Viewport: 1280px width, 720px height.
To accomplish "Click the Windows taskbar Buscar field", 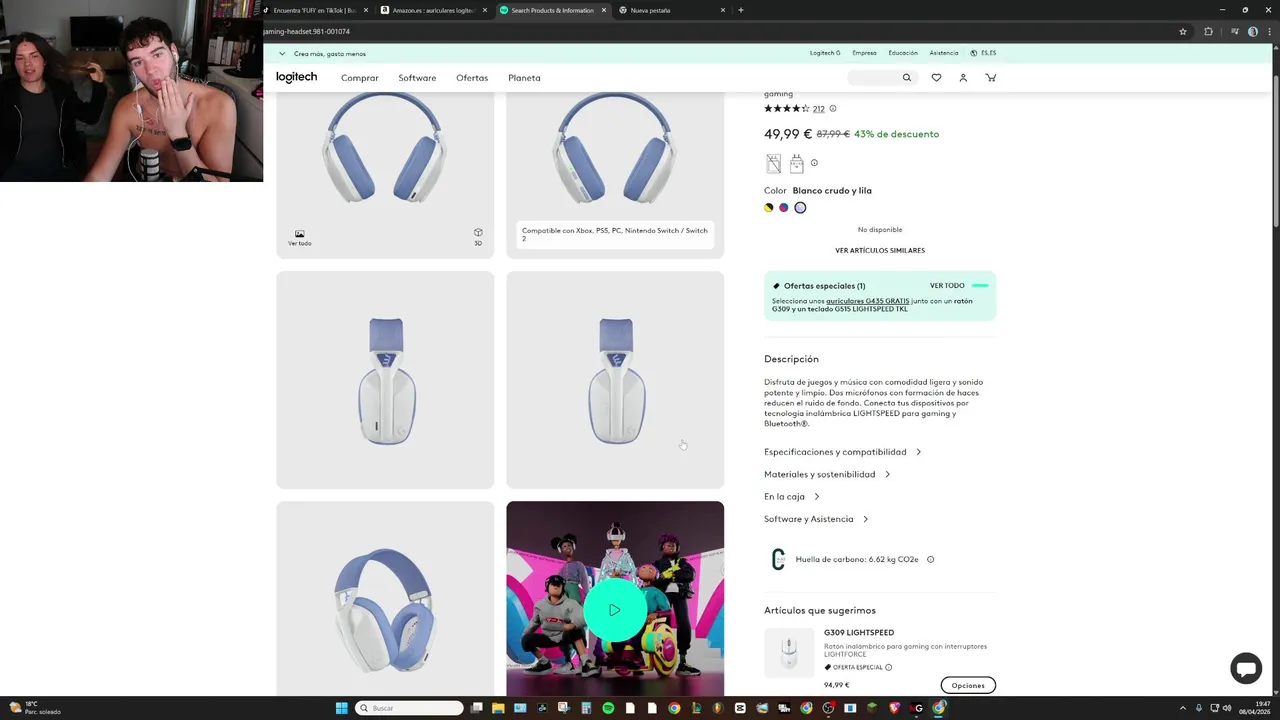I will (410, 708).
